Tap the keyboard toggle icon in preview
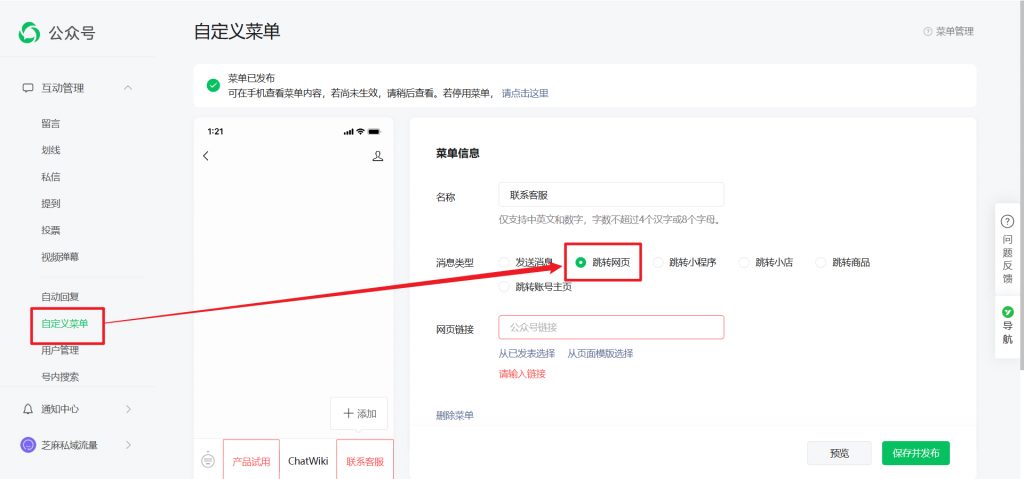 pos(208,459)
